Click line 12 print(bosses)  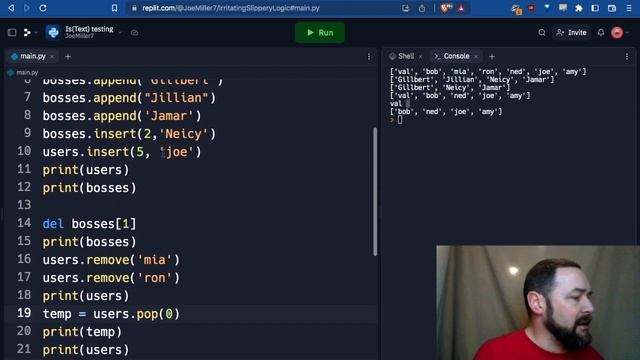click(x=89, y=188)
